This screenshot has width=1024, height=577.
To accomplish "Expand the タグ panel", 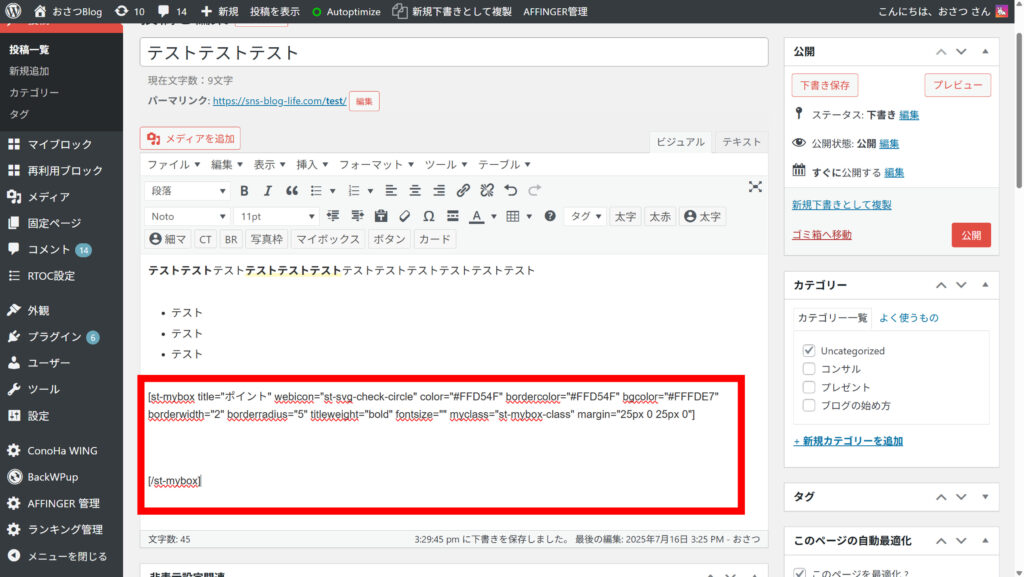I will tap(985, 497).
